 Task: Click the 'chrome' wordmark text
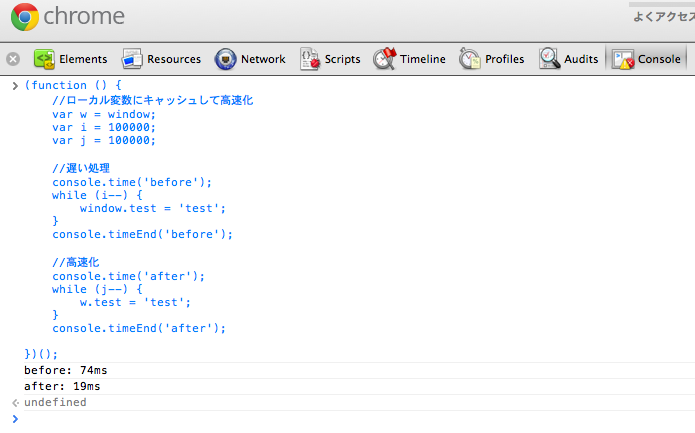coord(84,16)
